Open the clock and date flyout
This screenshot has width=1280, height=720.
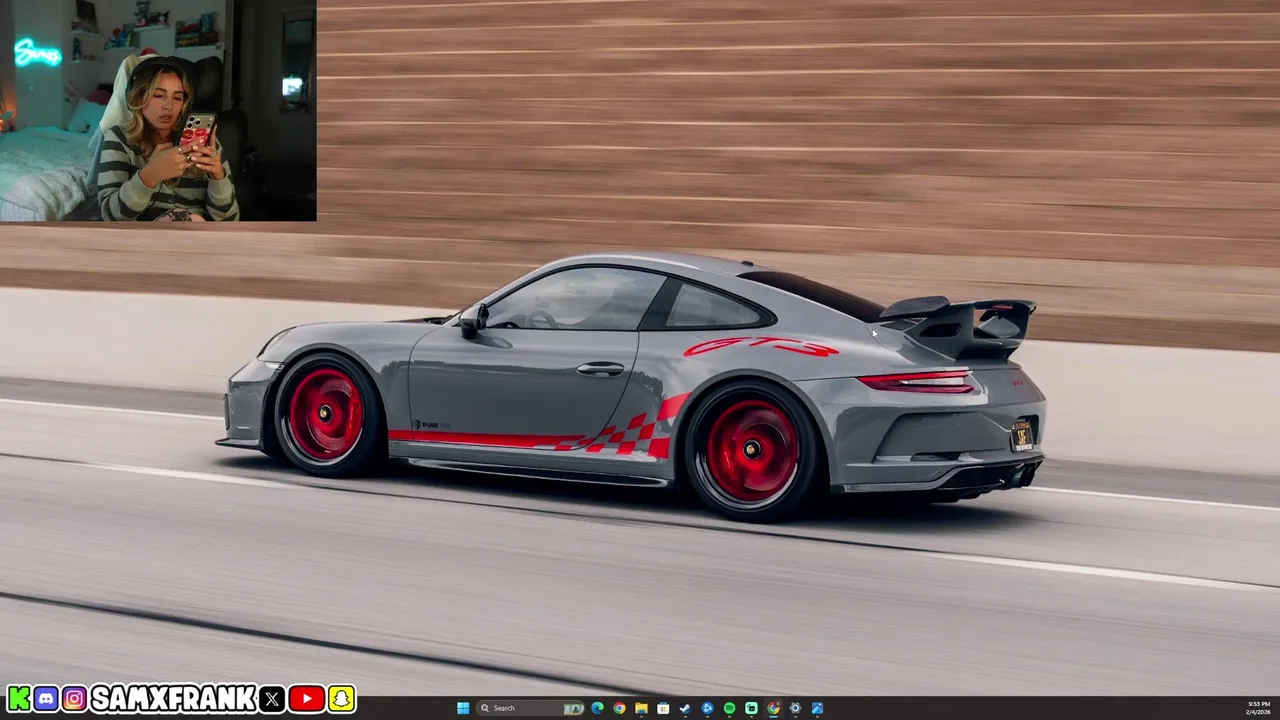tap(1258, 708)
